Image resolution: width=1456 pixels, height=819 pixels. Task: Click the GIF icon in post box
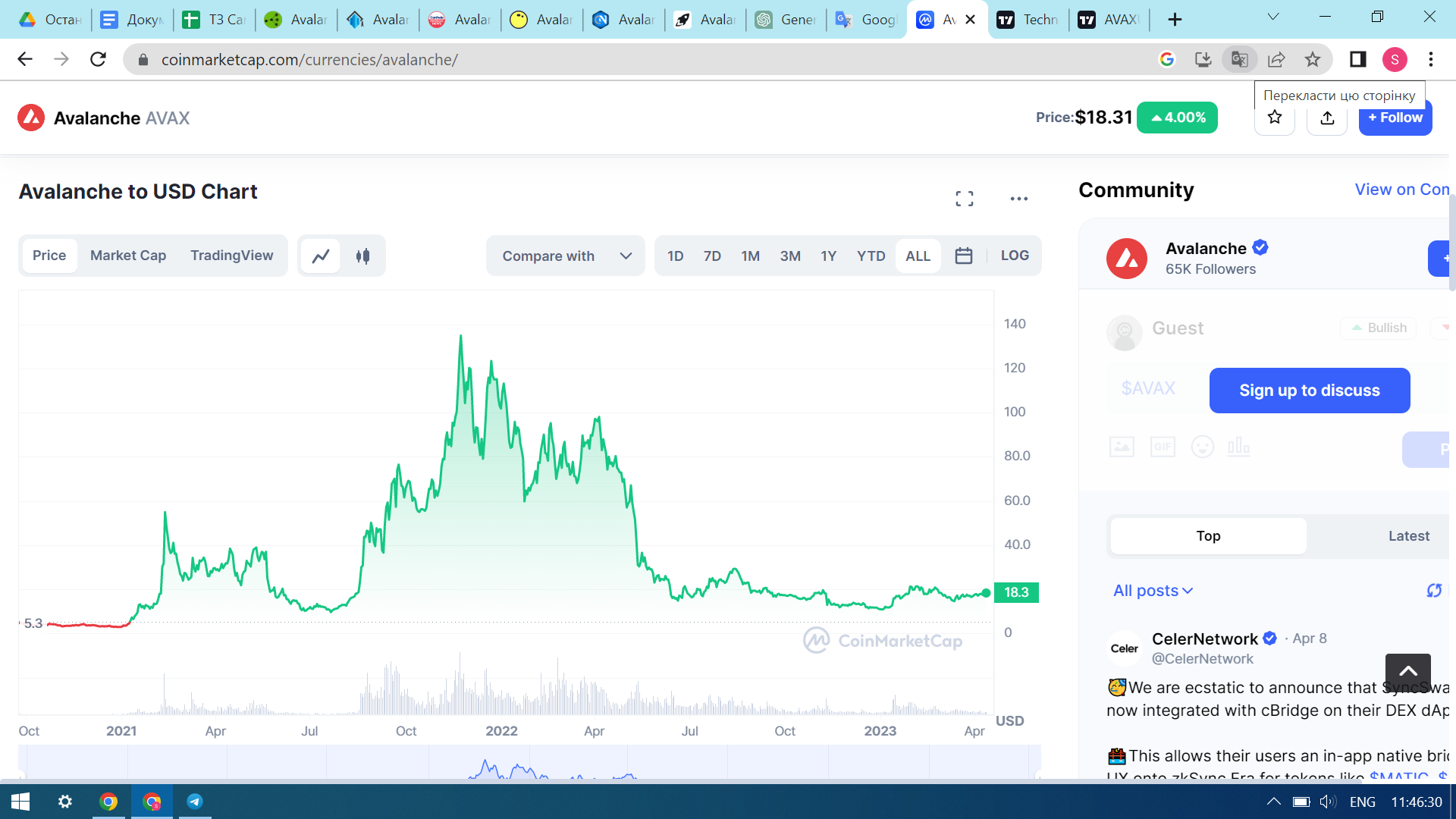1163,447
